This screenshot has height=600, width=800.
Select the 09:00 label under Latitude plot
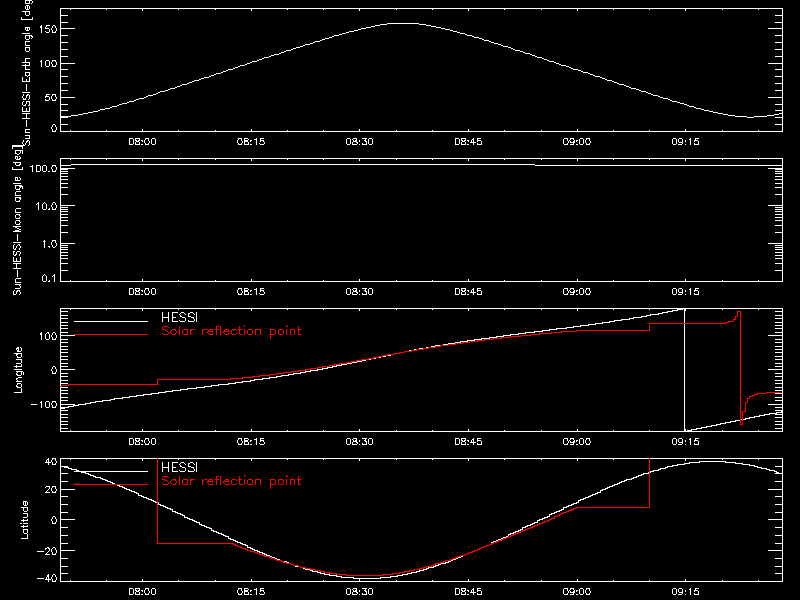tap(577, 592)
